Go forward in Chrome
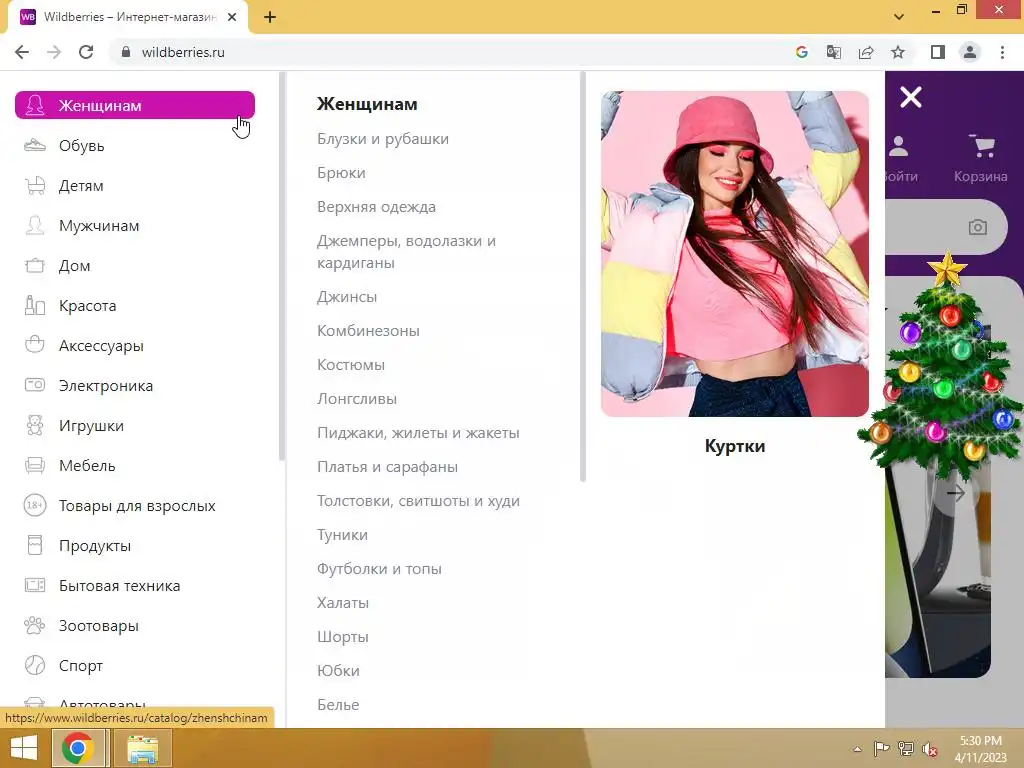The height and width of the screenshot is (768, 1024). pos(54,52)
